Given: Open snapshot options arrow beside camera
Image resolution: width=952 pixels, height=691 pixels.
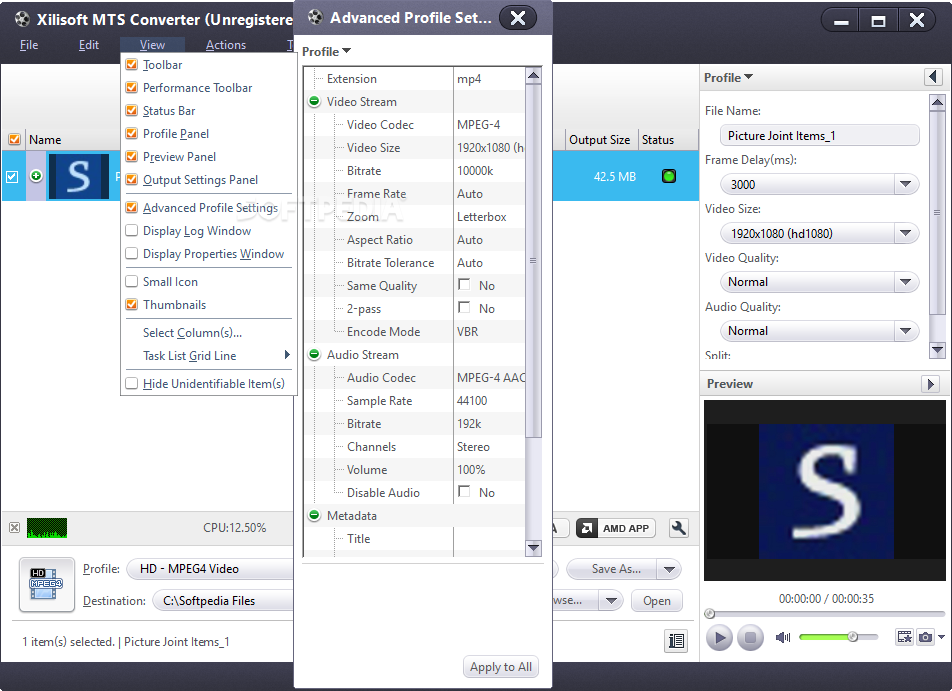Looking at the screenshot, I should [941, 637].
